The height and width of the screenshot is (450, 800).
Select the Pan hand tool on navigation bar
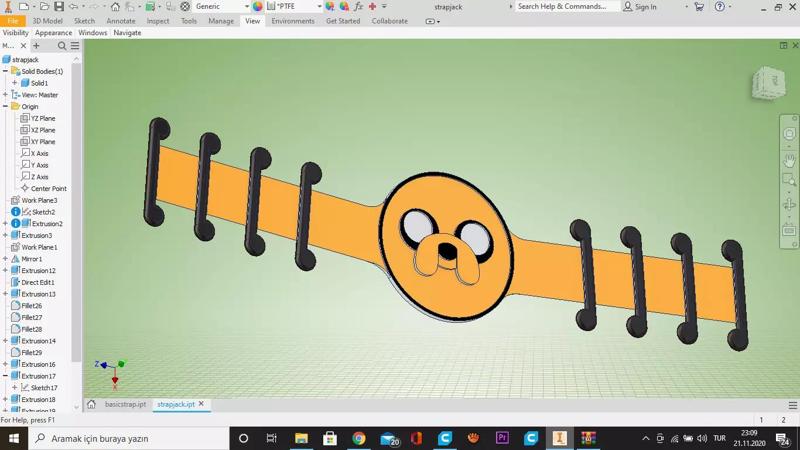(789, 161)
